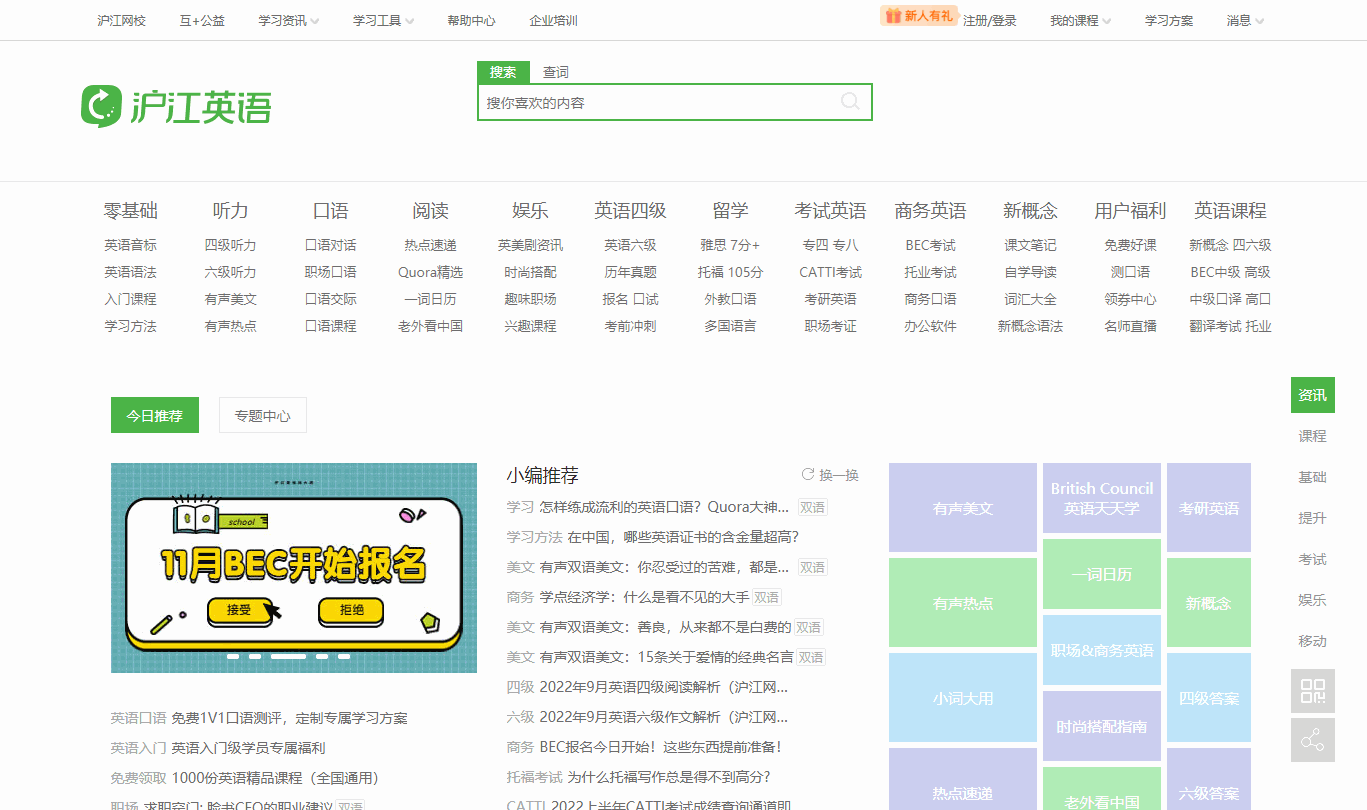Open 企业培训 link
This screenshot has height=810, width=1367.
[553, 20]
